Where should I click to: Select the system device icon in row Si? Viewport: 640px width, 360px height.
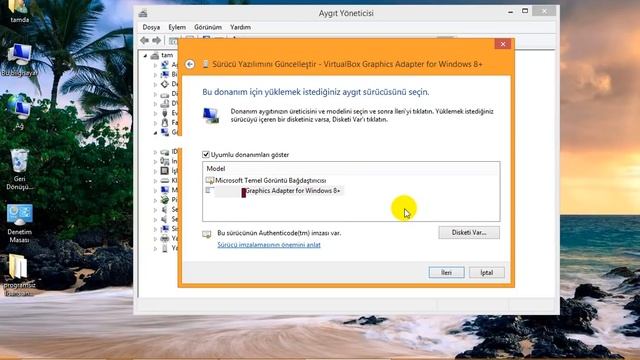pyautogui.click(x=164, y=229)
